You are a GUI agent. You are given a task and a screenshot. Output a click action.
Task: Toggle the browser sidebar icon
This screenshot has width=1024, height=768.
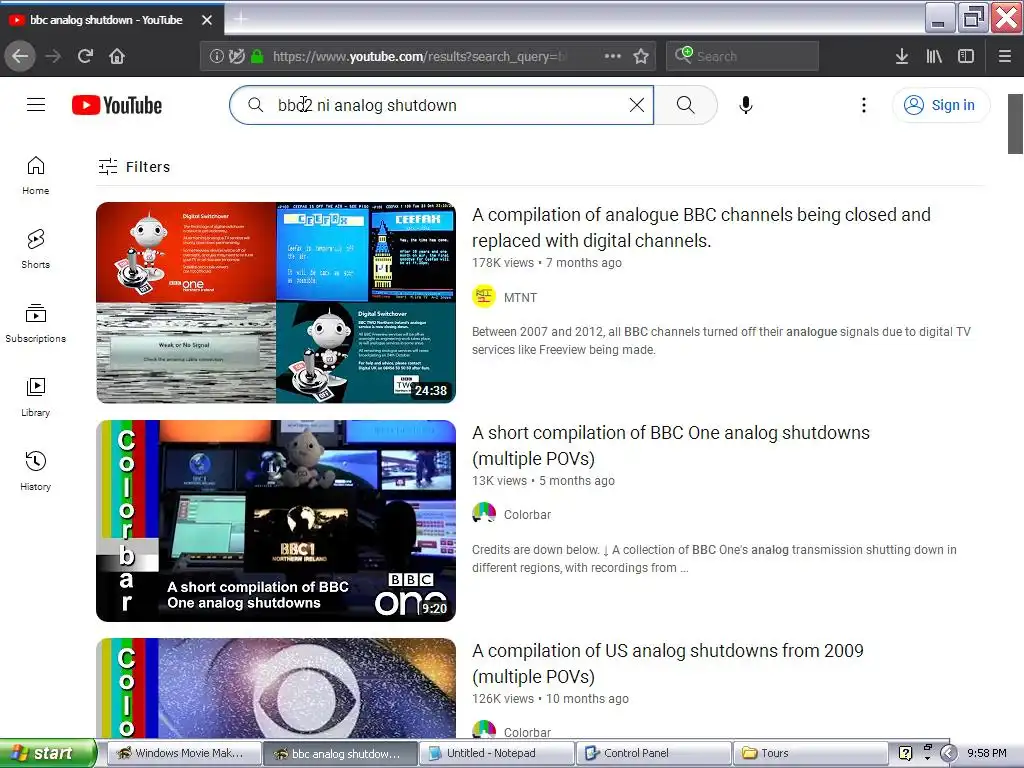pyautogui.click(x=966, y=56)
